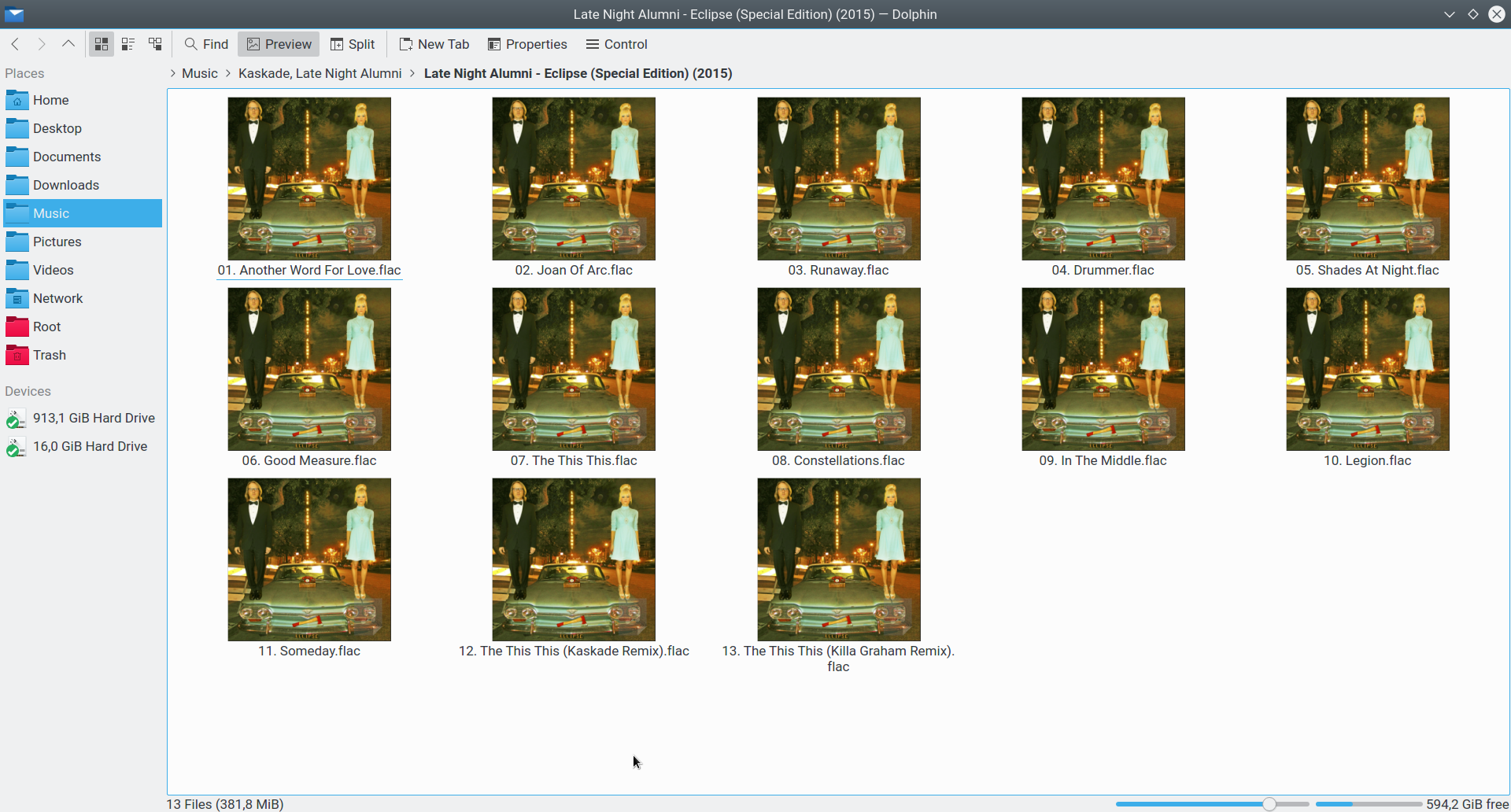This screenshot has height=812, width=1511.
Task: Click filename 01. Another Word For Love.flac
Action: click(309, 270)
